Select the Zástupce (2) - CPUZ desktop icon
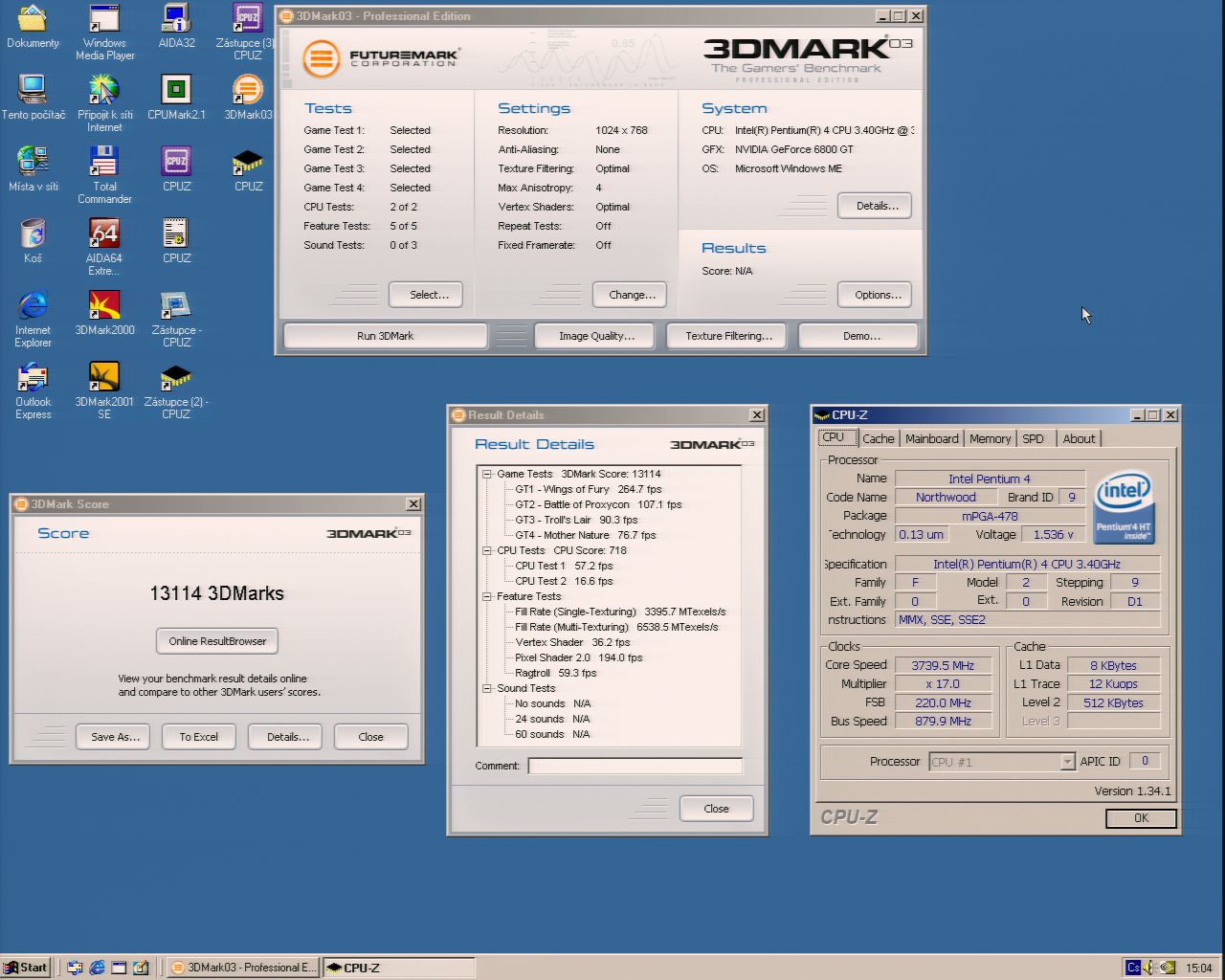 tap(176, 390)
